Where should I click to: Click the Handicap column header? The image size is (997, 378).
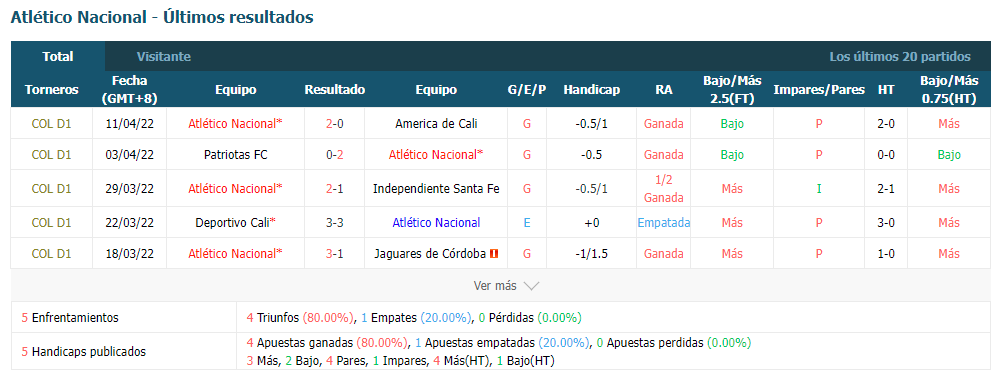click(x=591, y=90)
